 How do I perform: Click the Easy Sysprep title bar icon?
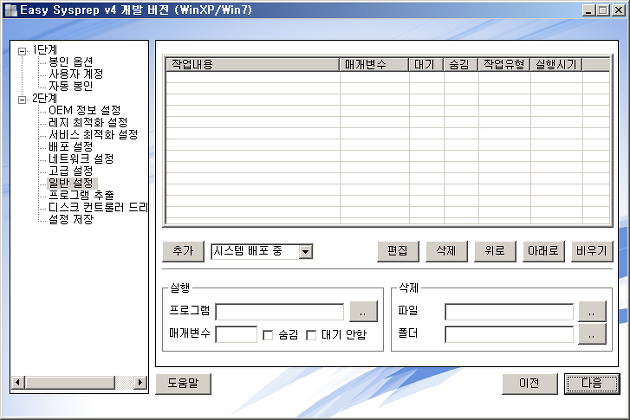tap(10, 10)
